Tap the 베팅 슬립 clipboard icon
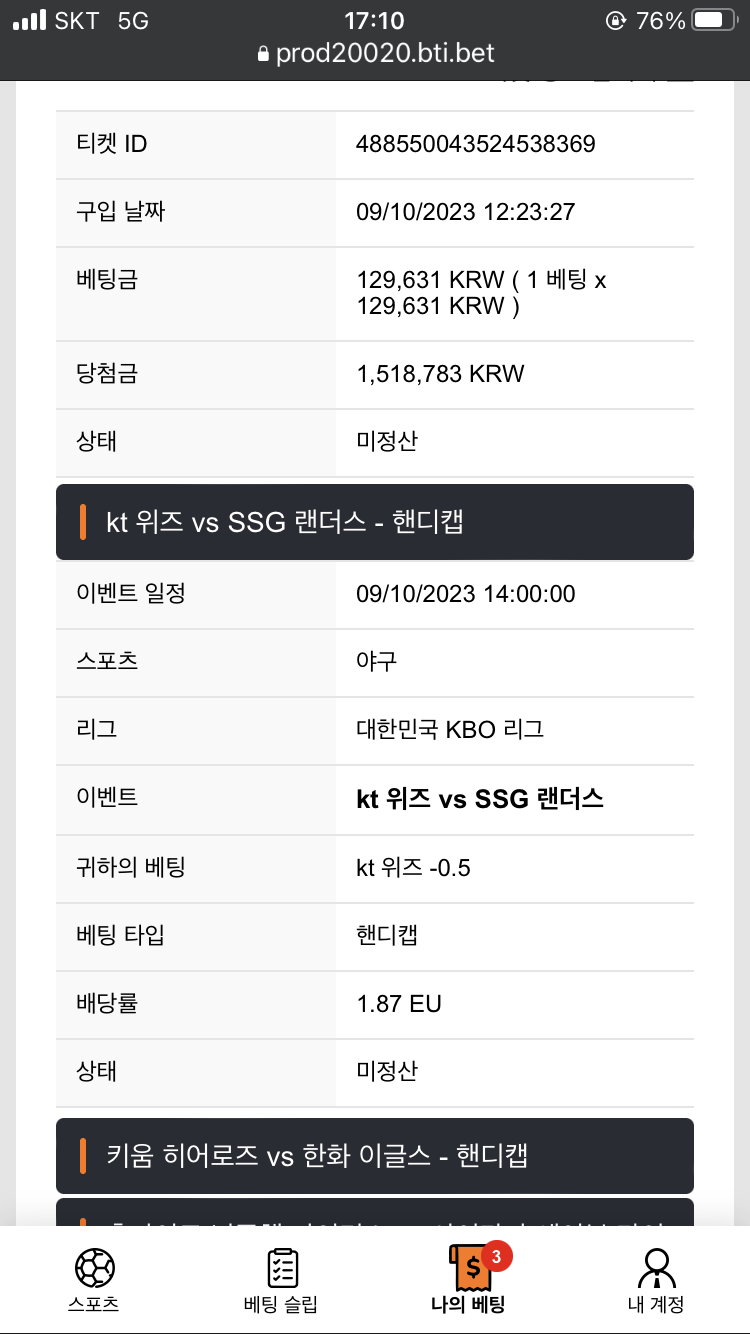 click(281, 1268)
